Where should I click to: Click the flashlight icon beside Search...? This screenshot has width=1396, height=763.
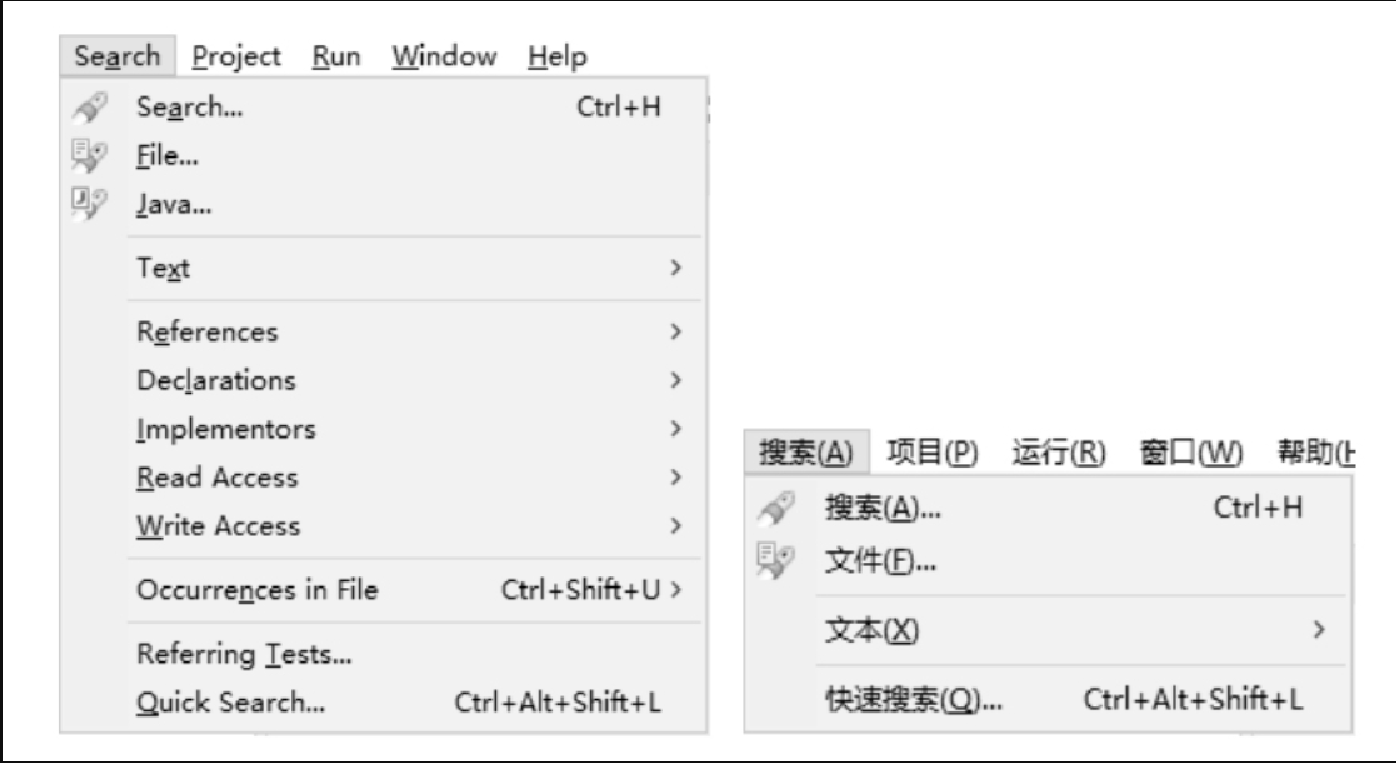tap(86, 107)
